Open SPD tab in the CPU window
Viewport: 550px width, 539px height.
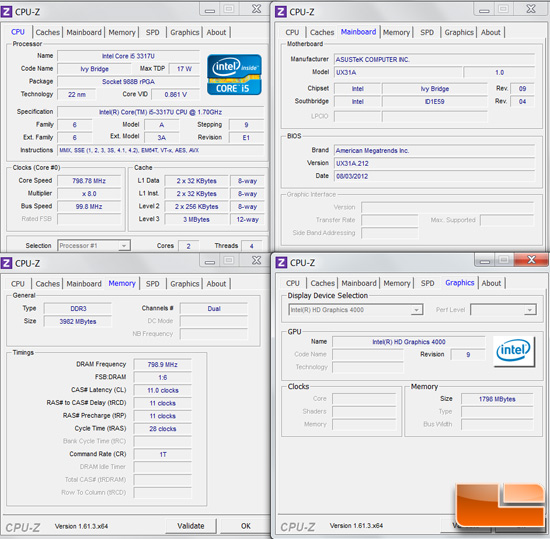tap(152, 32)
